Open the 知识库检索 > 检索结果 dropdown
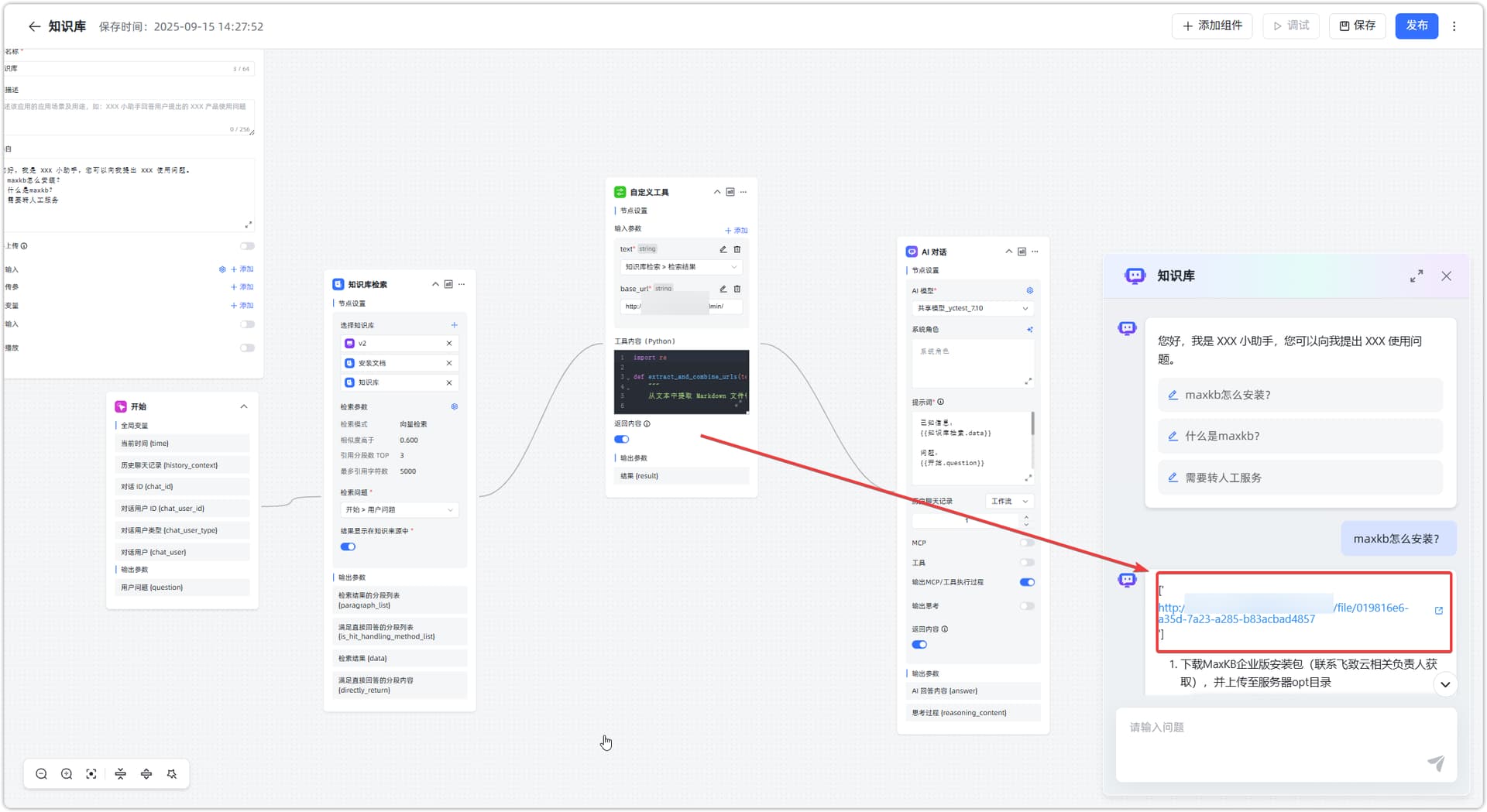This screenshot has width=1487, height=812. (x=682, y=267)
